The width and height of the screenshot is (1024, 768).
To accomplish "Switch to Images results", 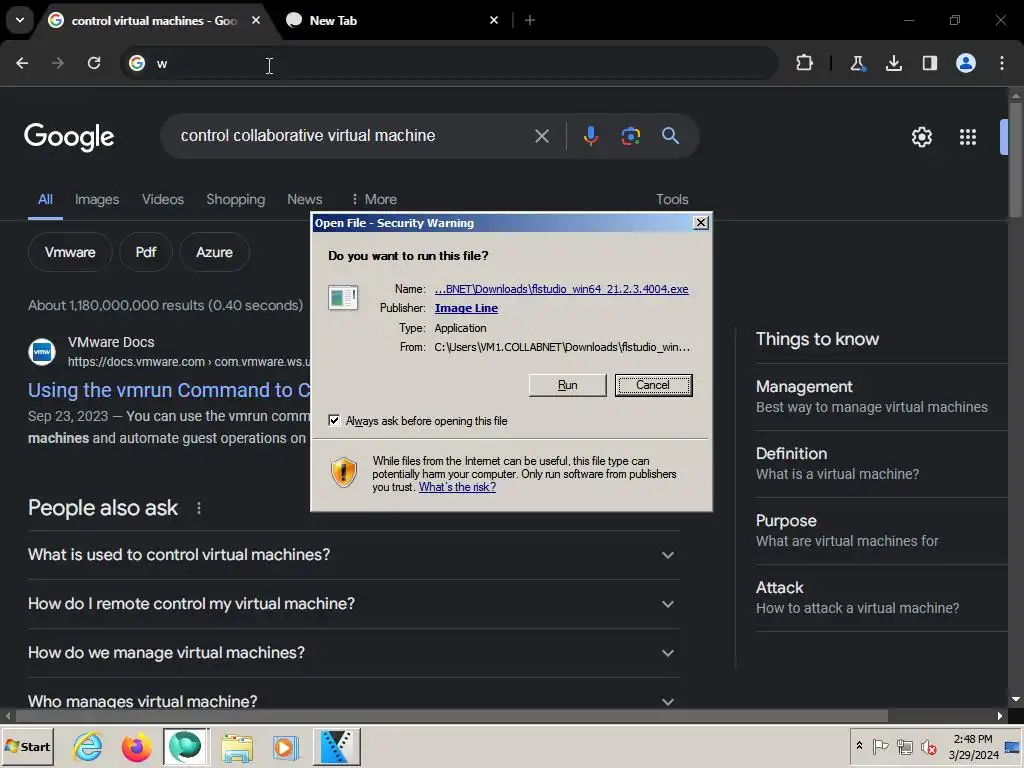I will click(97, 199).
